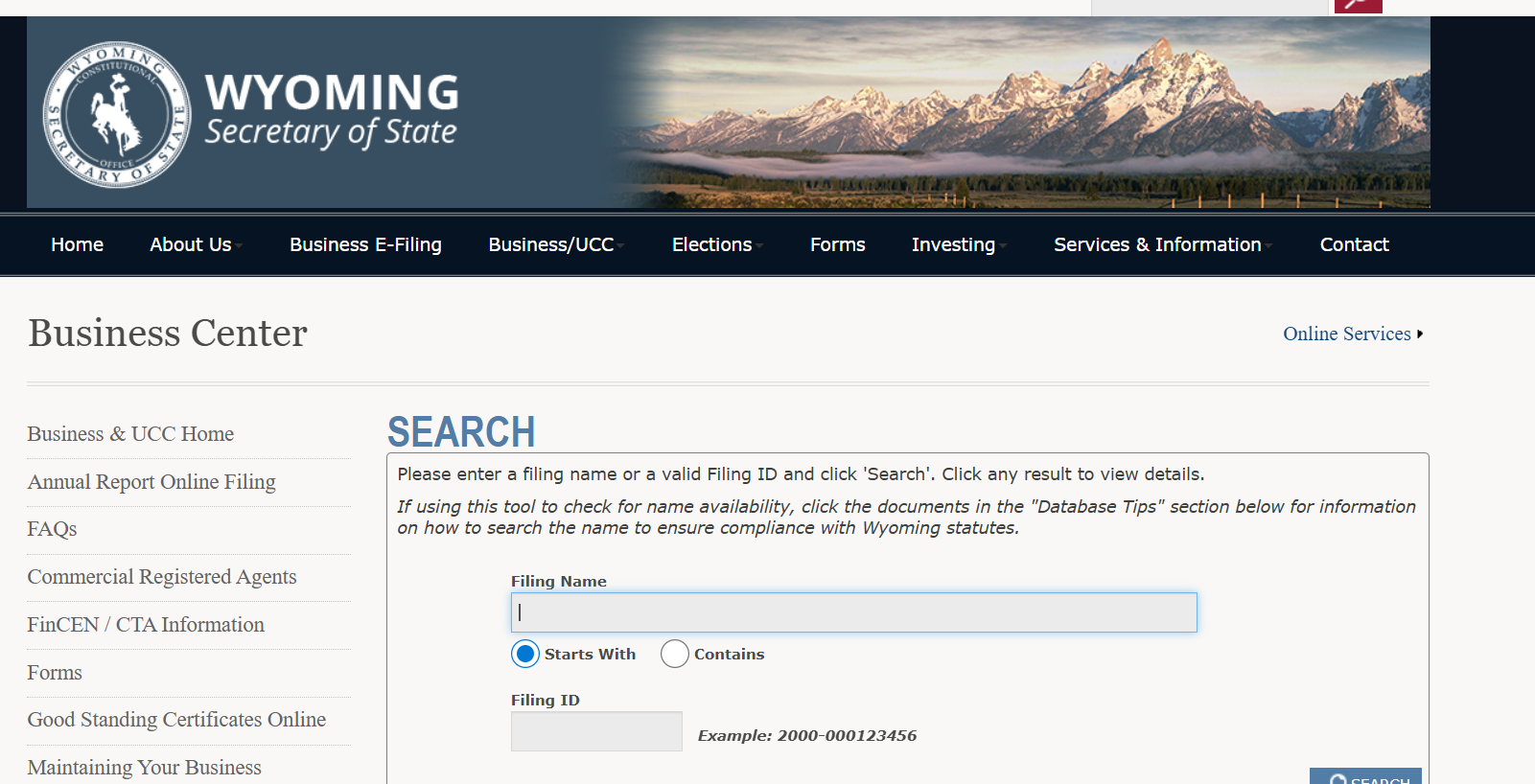Click the red search magnifier button at top
This screenshot has width=1535, height=784.
(x=1358, y=6)
